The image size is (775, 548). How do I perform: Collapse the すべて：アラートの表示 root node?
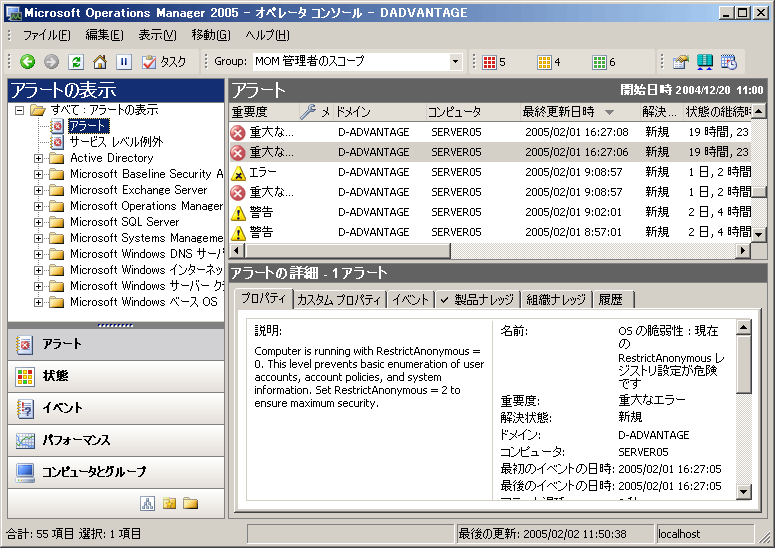click(x=19, y=110)
